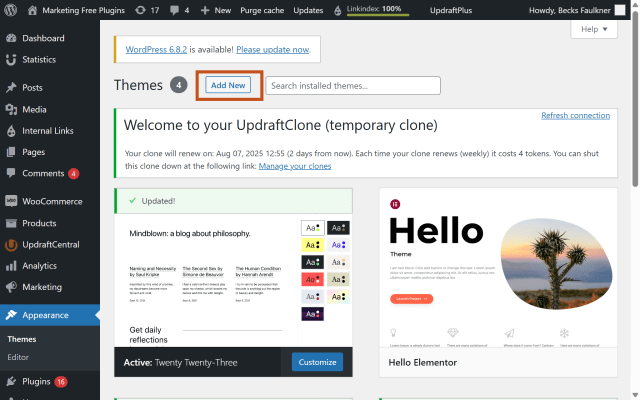Click the Pages icon in sidebar
Viewport: 640px width, 400px height.
(x=11, y=152)
